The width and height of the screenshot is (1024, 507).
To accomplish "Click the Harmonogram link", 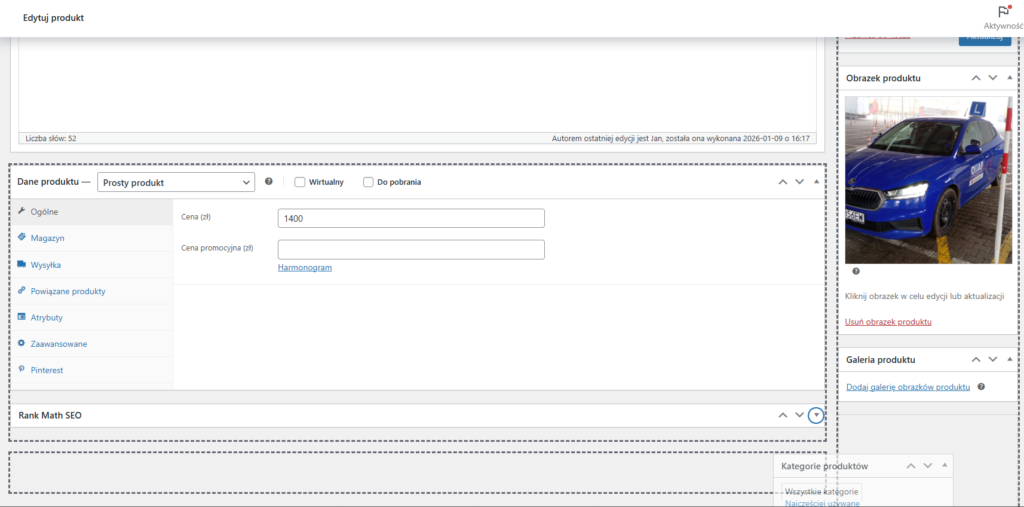I will (x=304, y=268).
